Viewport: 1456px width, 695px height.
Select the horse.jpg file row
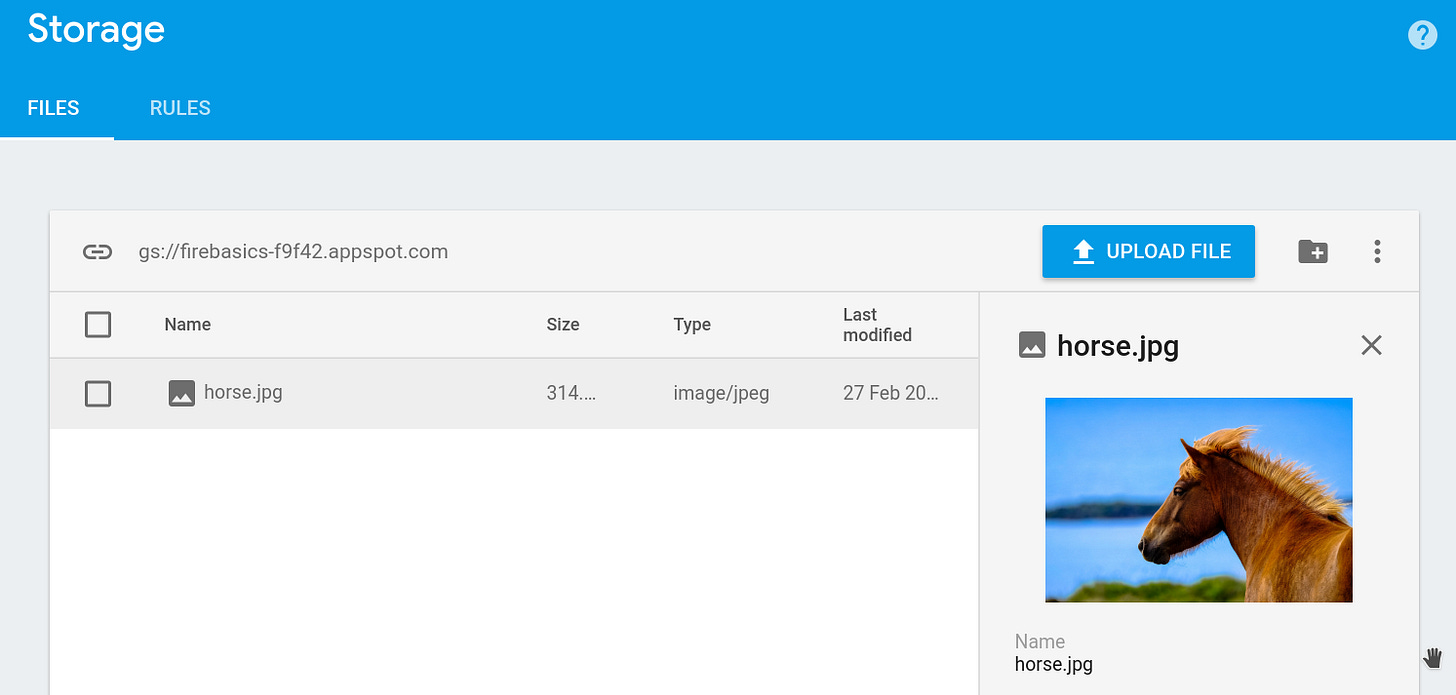point(243,393)
